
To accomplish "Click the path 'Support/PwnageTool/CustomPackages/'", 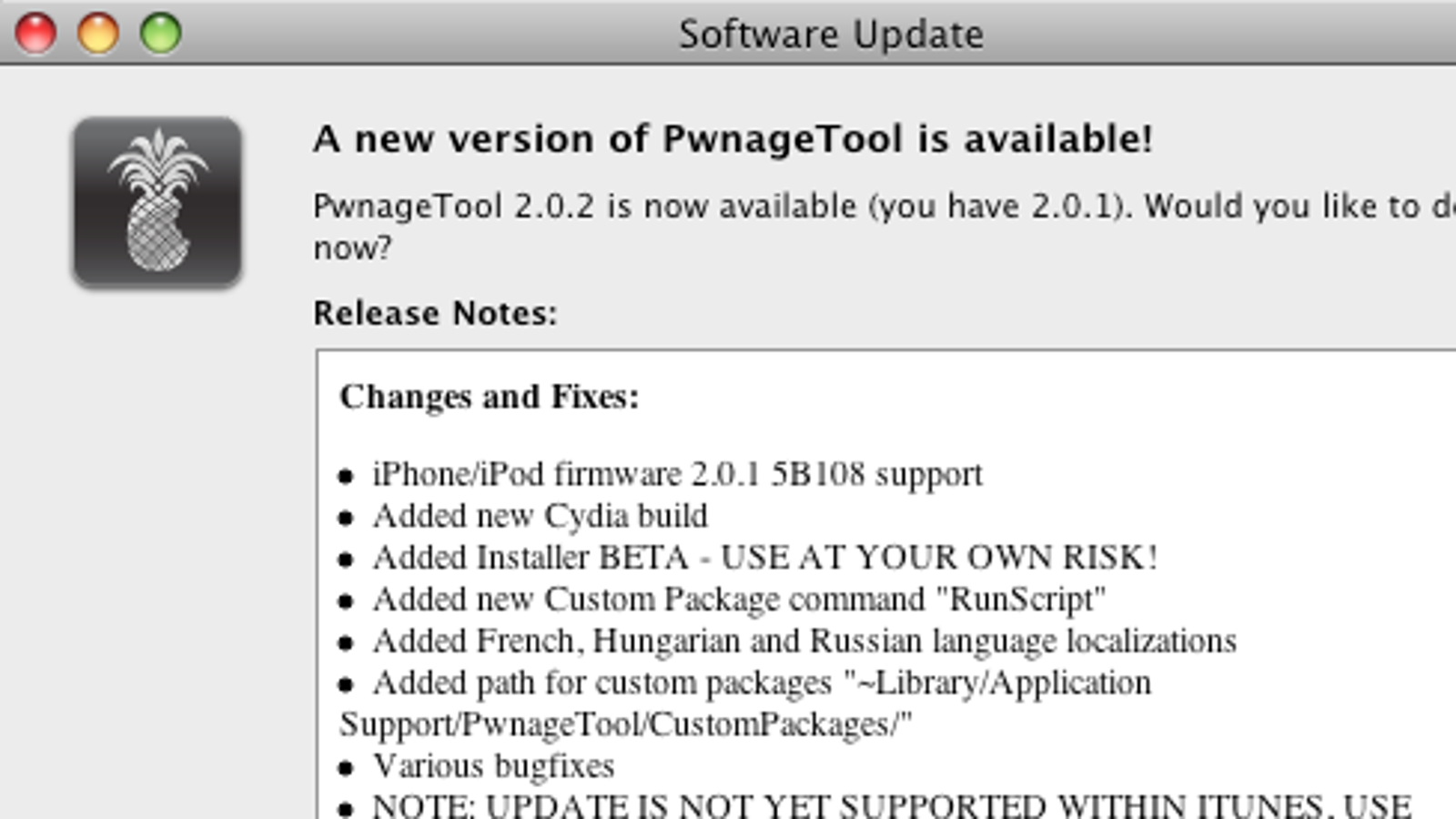I will click(625, 725).
